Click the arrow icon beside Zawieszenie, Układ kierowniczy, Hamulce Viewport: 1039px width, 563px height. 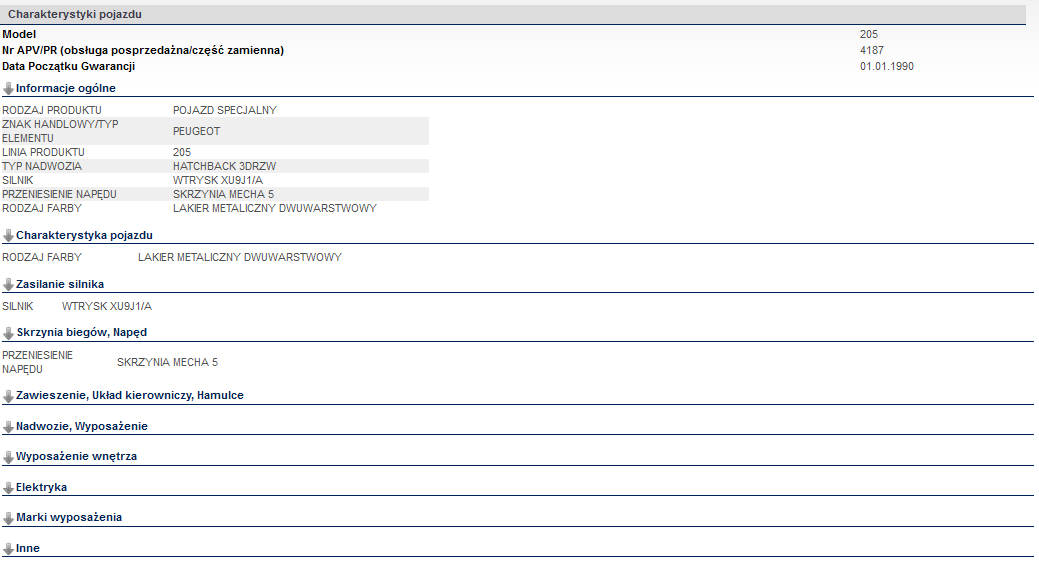8,396
